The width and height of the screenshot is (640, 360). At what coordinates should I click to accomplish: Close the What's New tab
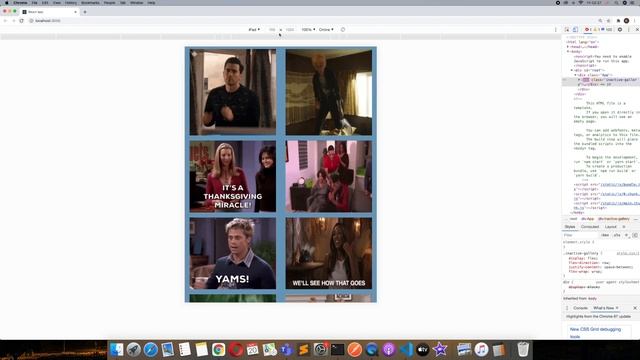617,308
